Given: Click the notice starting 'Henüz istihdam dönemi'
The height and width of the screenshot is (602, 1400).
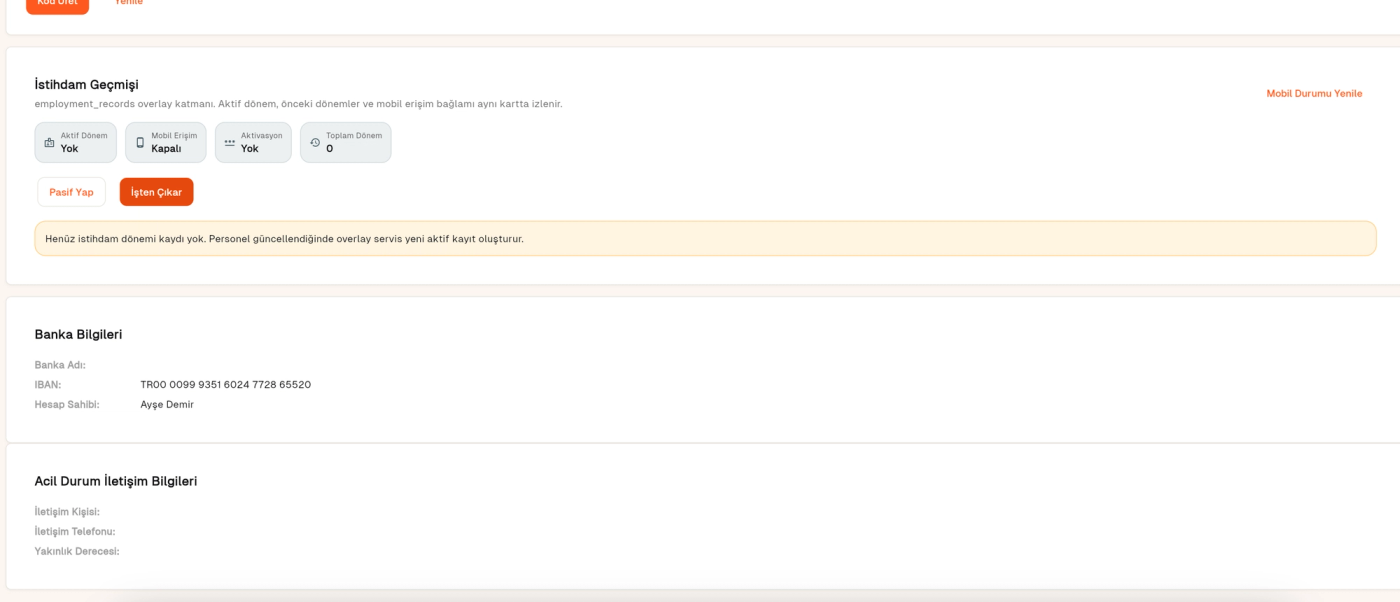Looking at the screenshot, I should pos(705,239).
